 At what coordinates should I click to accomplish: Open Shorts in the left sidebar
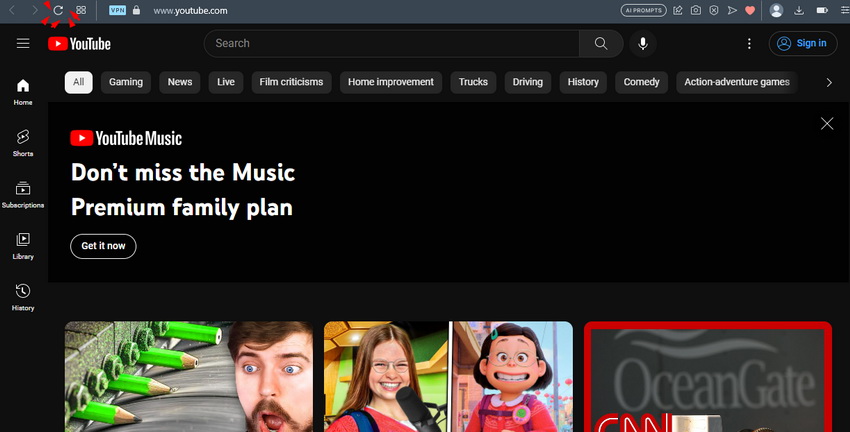tap(23, 143)
